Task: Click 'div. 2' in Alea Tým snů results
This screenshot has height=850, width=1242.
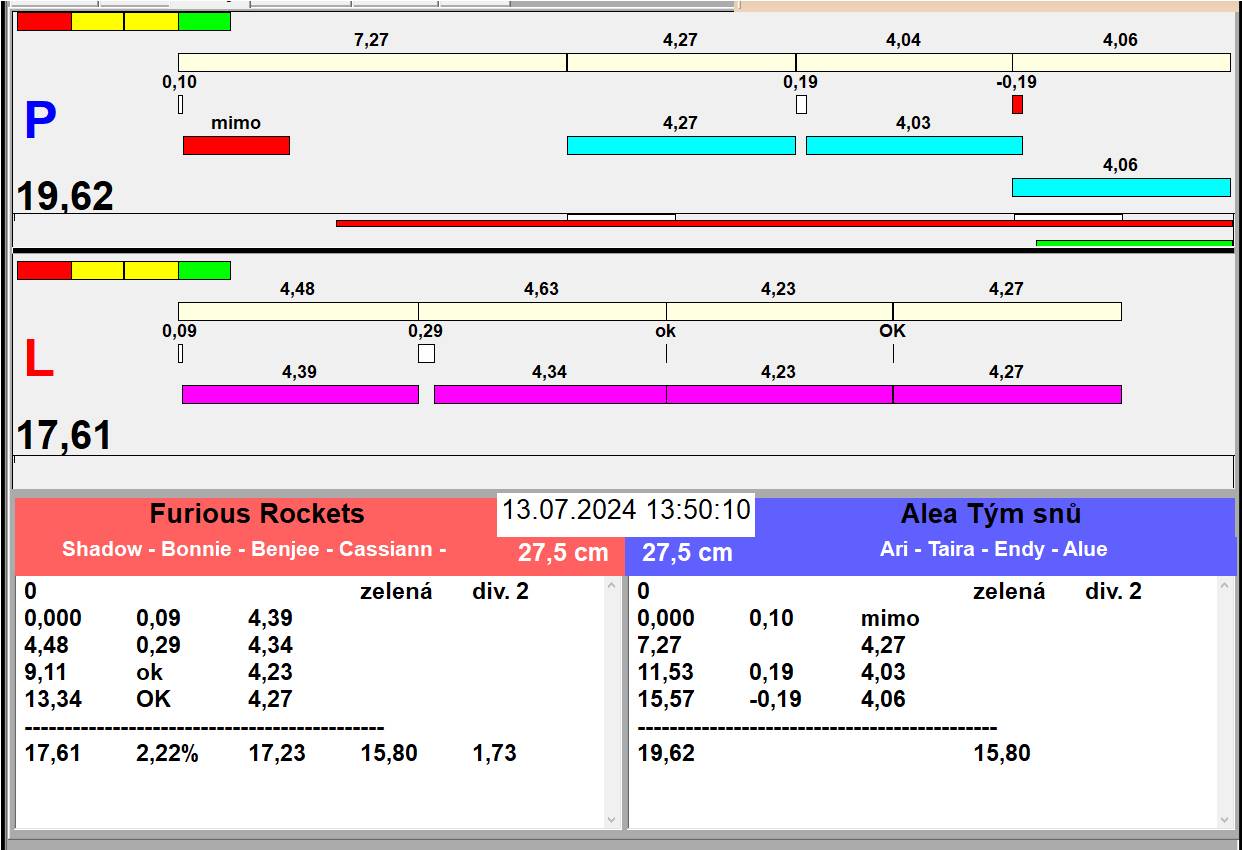Action: click(1113, 591)
